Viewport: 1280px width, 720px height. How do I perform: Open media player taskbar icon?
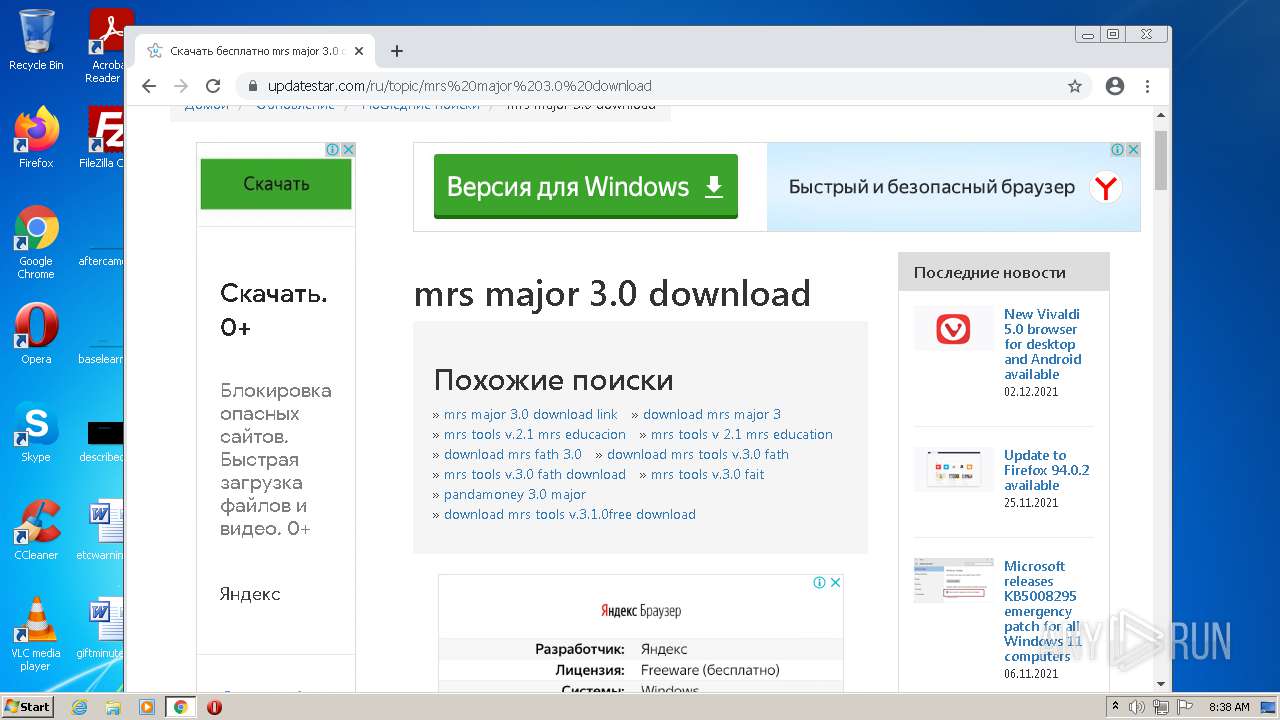coord(147,707)
